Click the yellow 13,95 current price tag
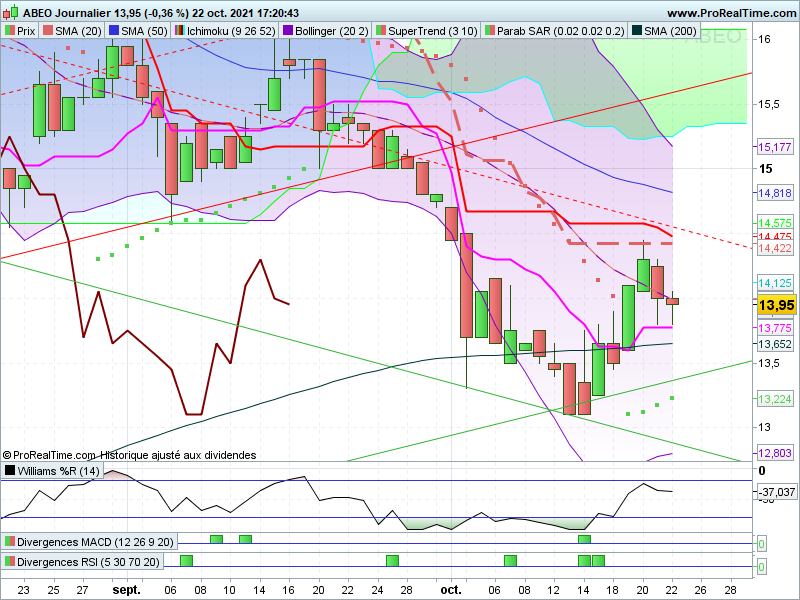Image resolution: width=800 pixels, height=600 pixels. pyautogui.click(x=776, y=305)
